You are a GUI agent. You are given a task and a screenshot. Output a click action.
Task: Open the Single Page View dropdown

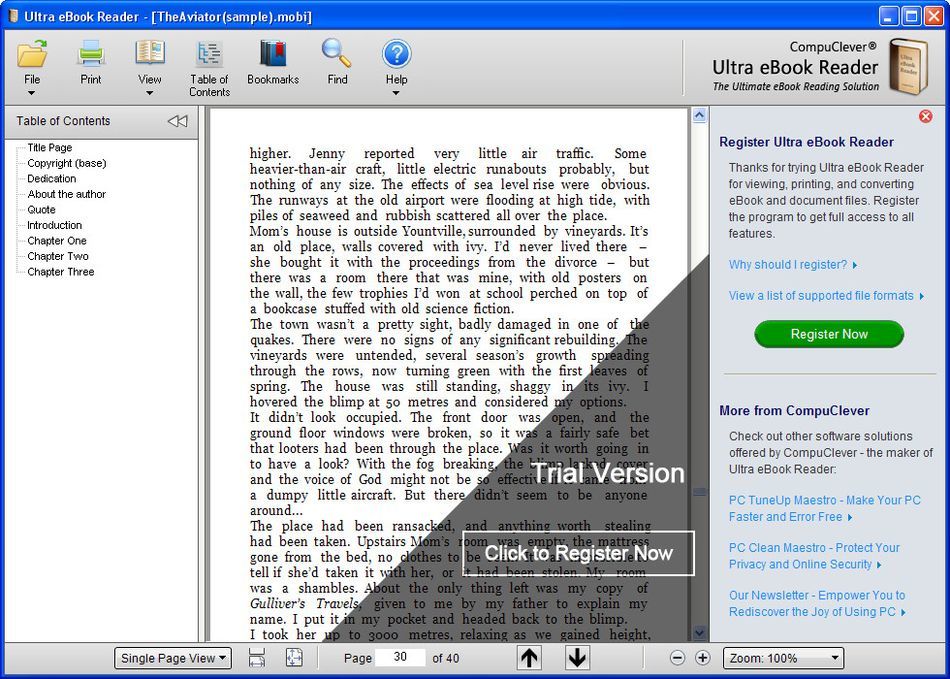point(172,658)
